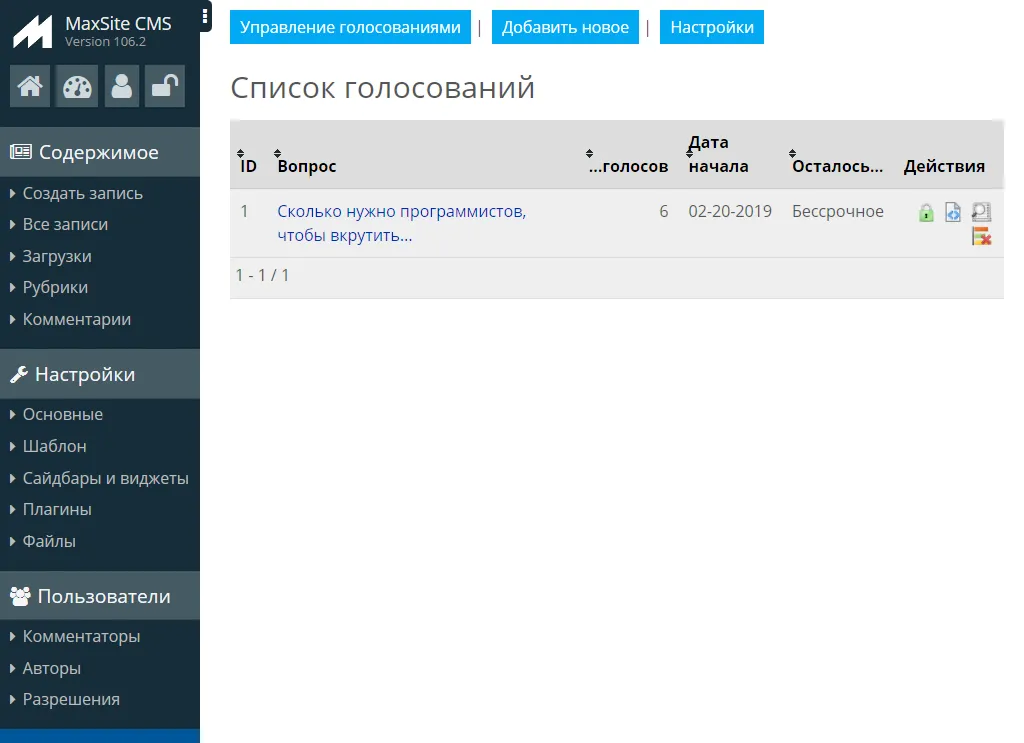This screenshot has width=1024, height=743.
Task: Open Создать запись in the sidebar
Action: point(82,193)
